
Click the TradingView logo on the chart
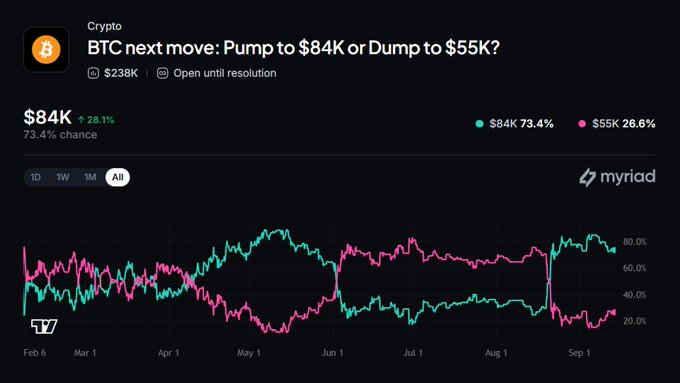click(x=44, y=326)
